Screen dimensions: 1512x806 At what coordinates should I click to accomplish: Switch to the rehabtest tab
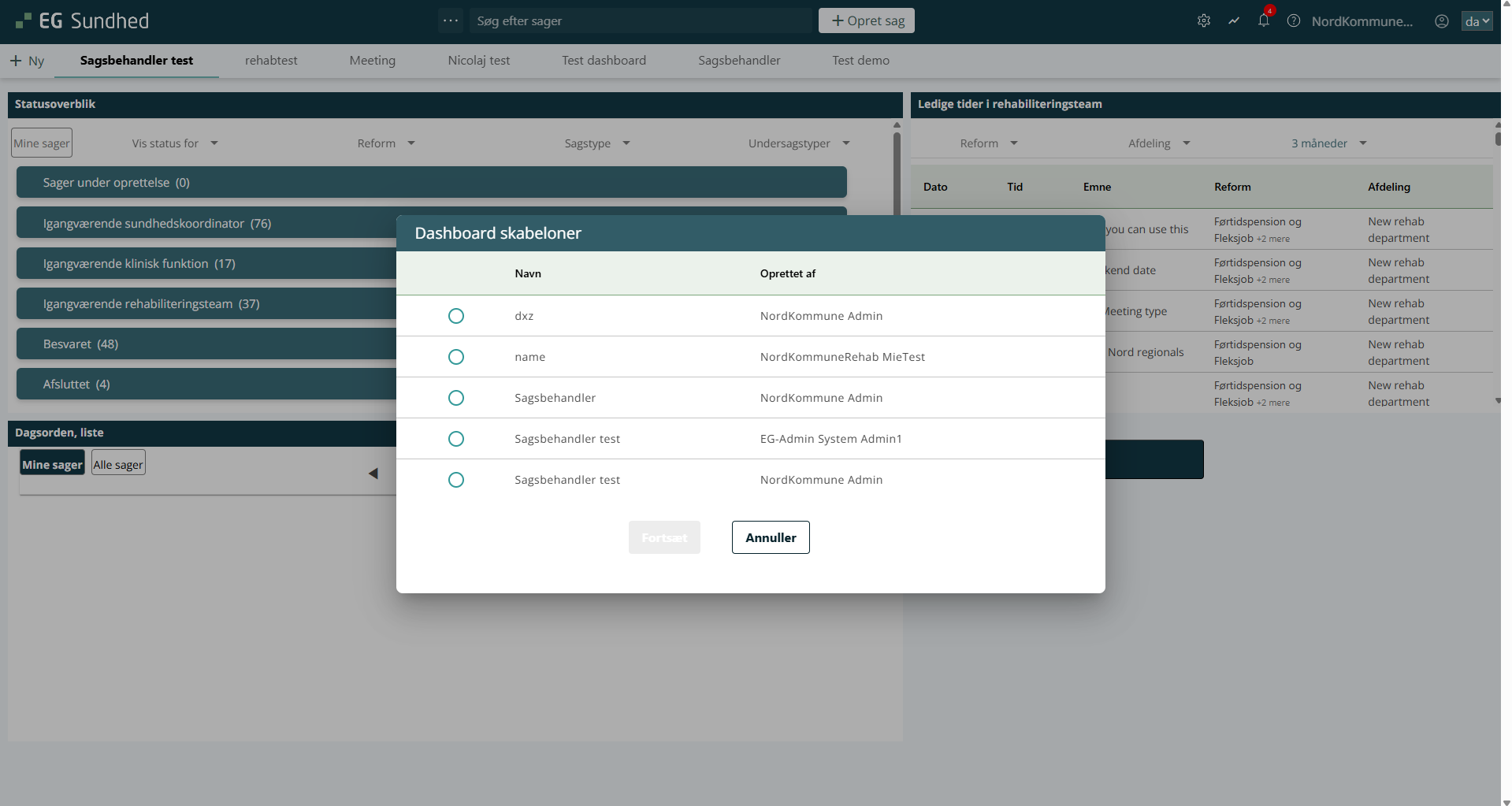click(x=271, y=61)
